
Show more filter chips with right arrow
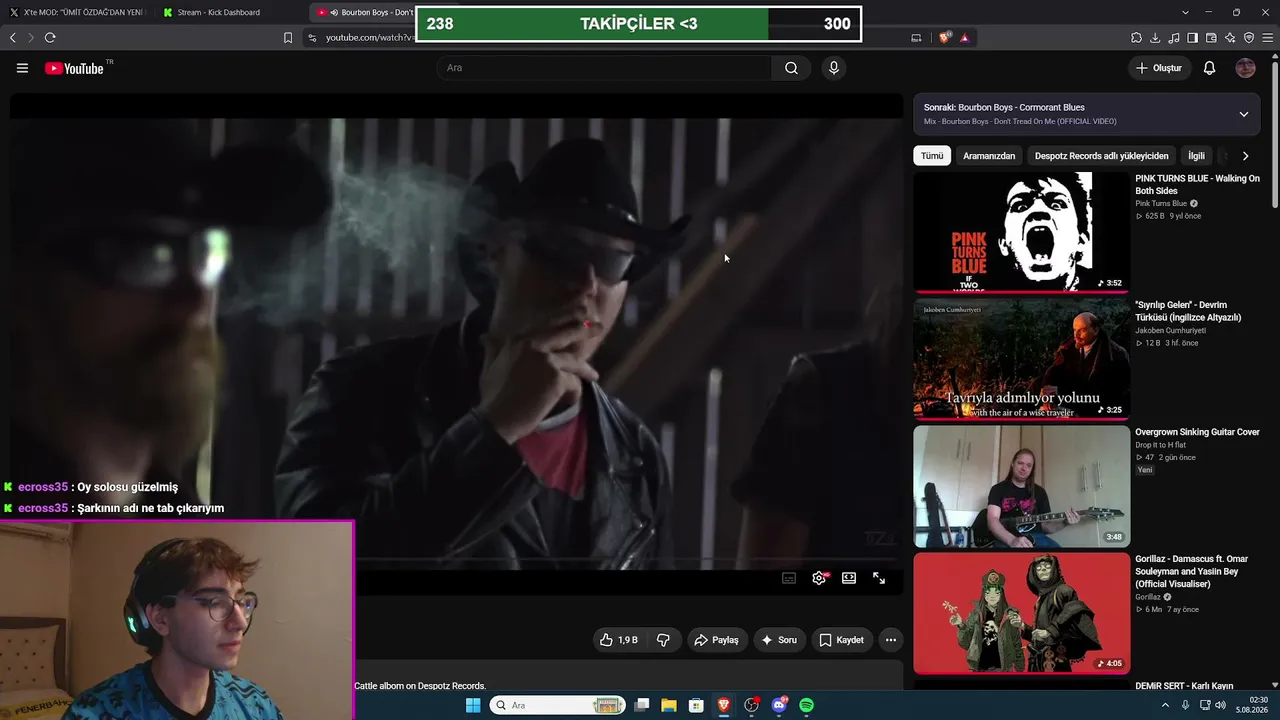1245,156
